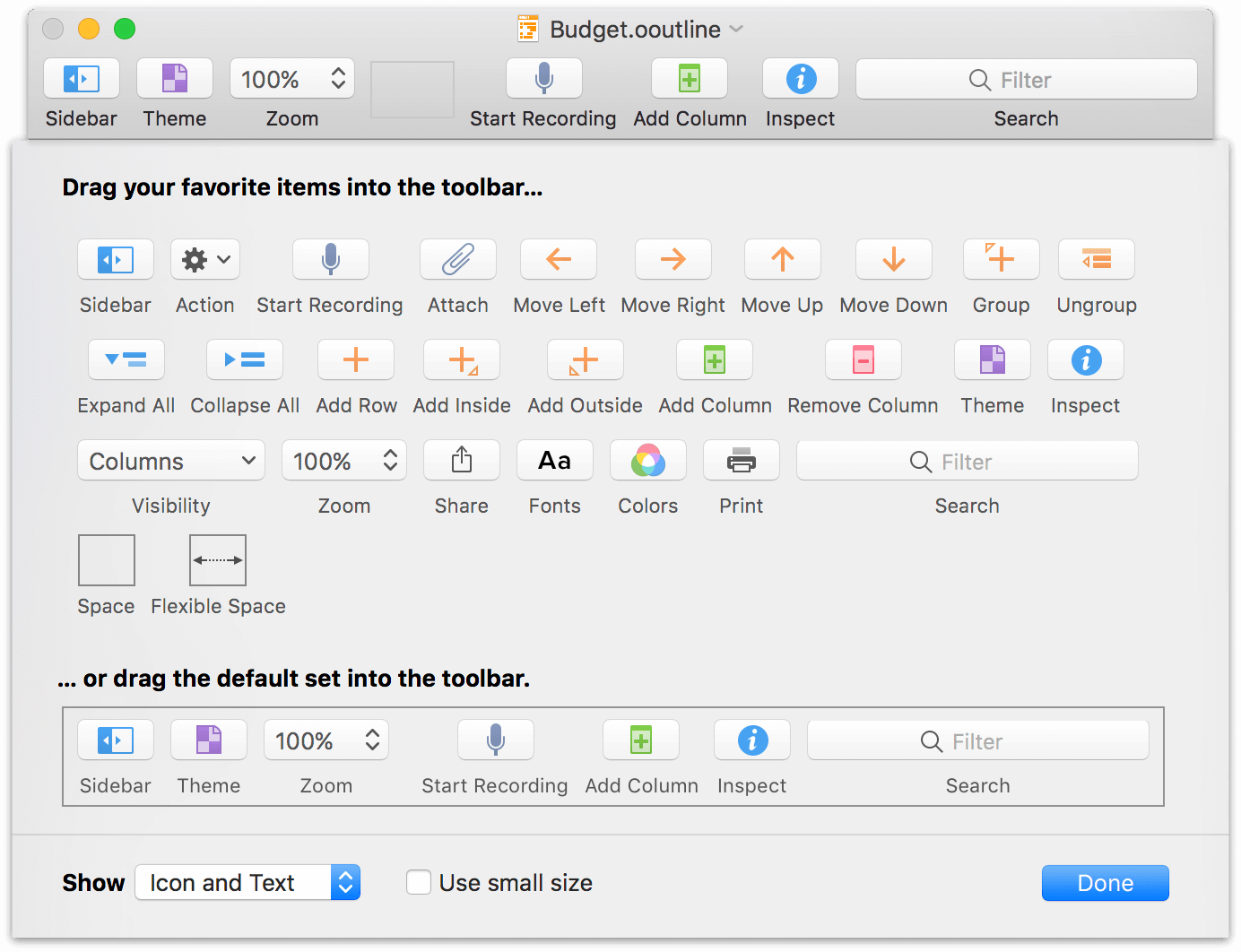Select the Ungroup icon

click(x=1097, y=260)
